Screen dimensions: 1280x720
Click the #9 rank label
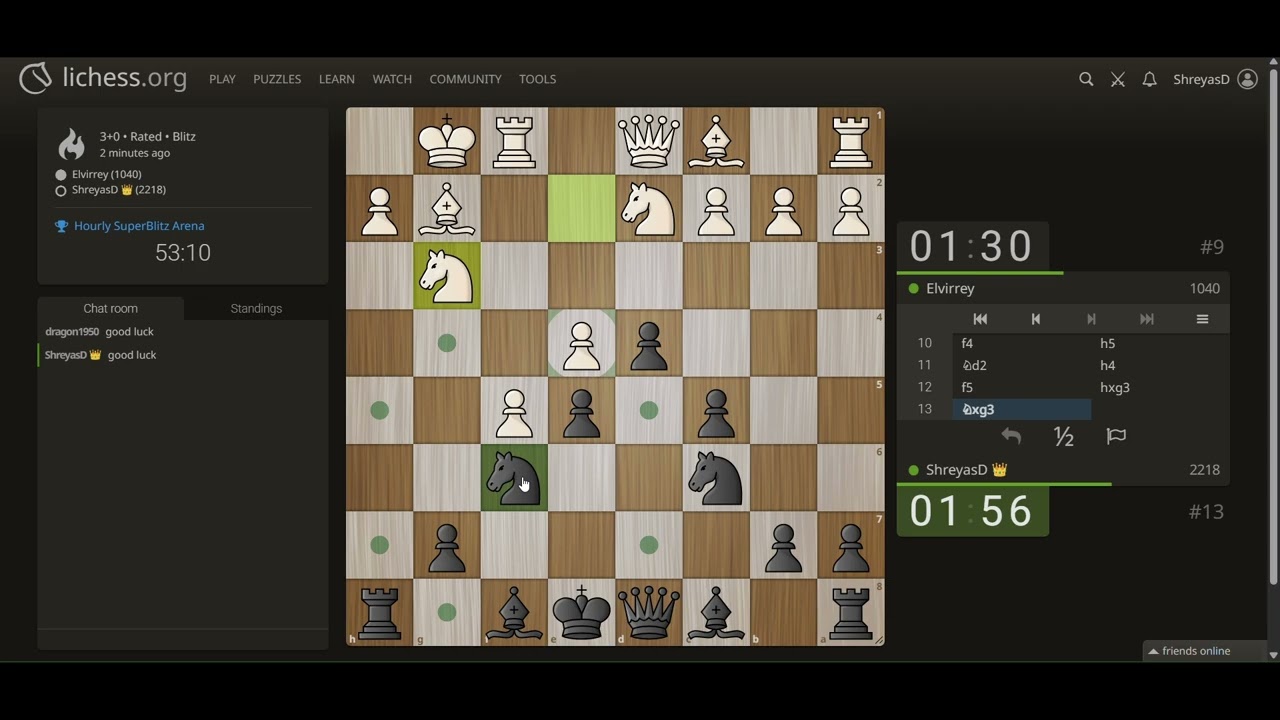(x=1212, y=247)
